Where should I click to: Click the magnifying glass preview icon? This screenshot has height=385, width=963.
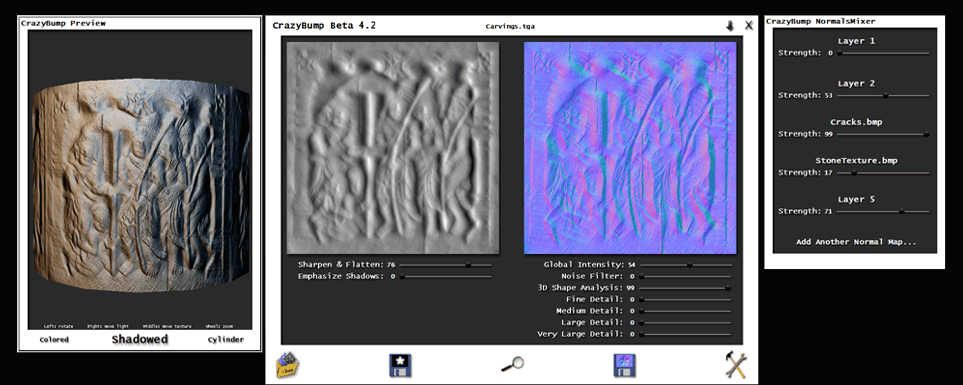[512, 365]
